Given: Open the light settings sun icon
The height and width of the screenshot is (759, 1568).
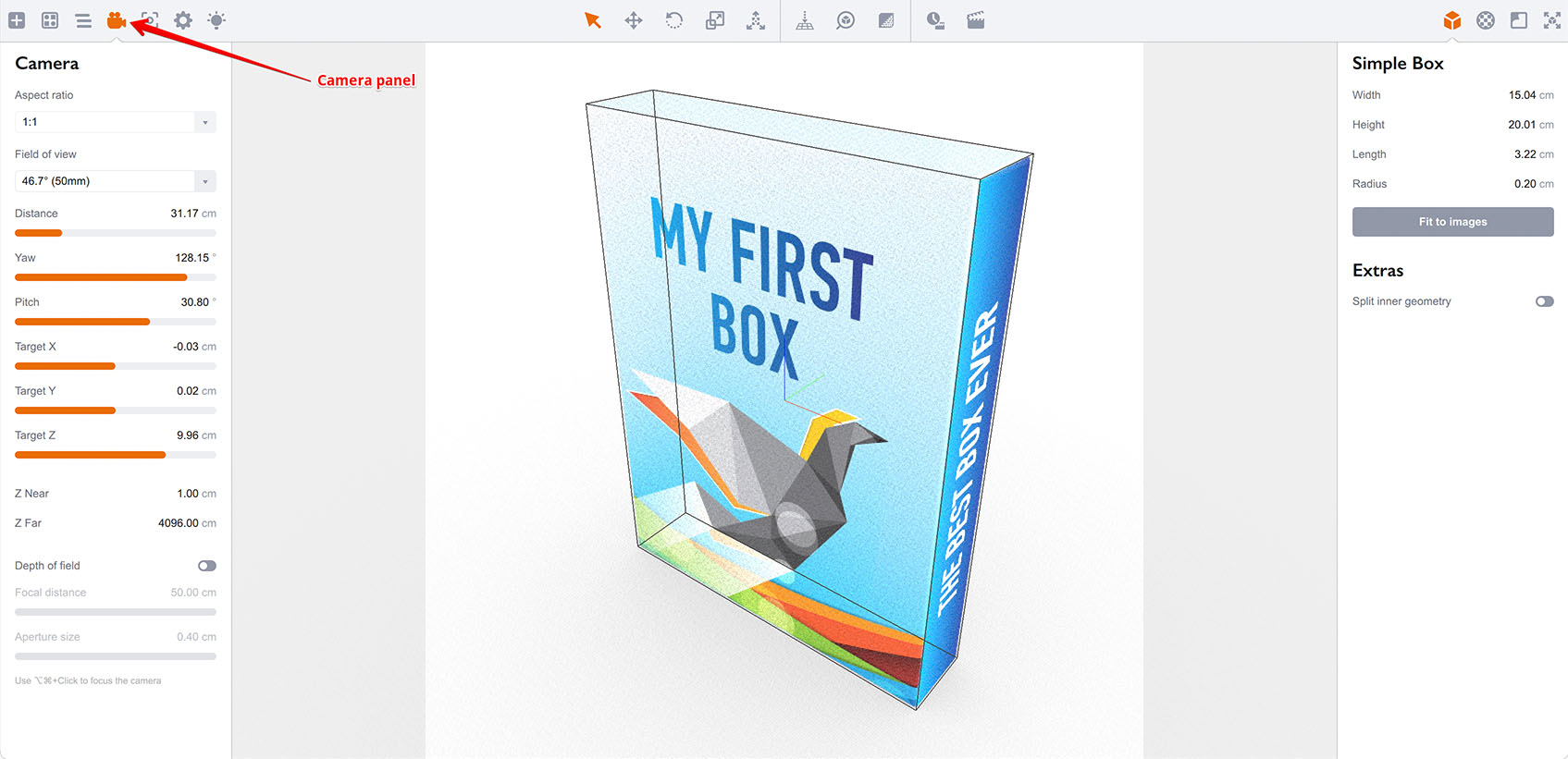Looking at the screenshot, I should (x=216, y=20).
